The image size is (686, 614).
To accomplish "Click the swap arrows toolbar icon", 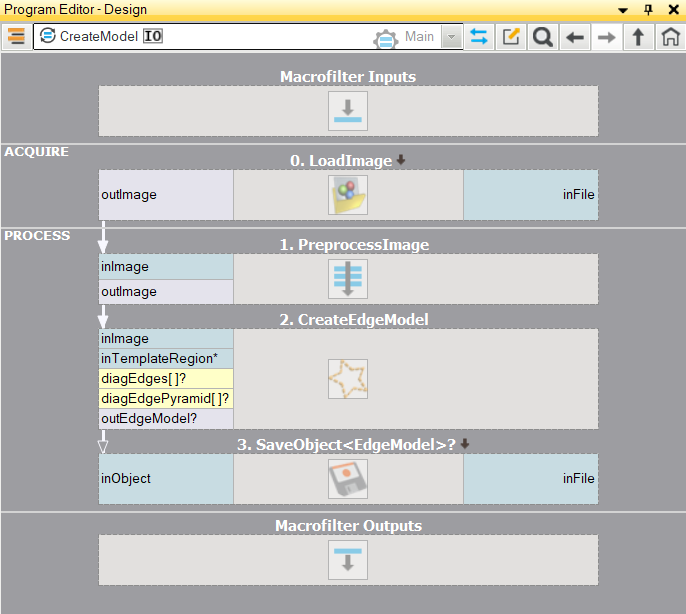I will (479, 37).
